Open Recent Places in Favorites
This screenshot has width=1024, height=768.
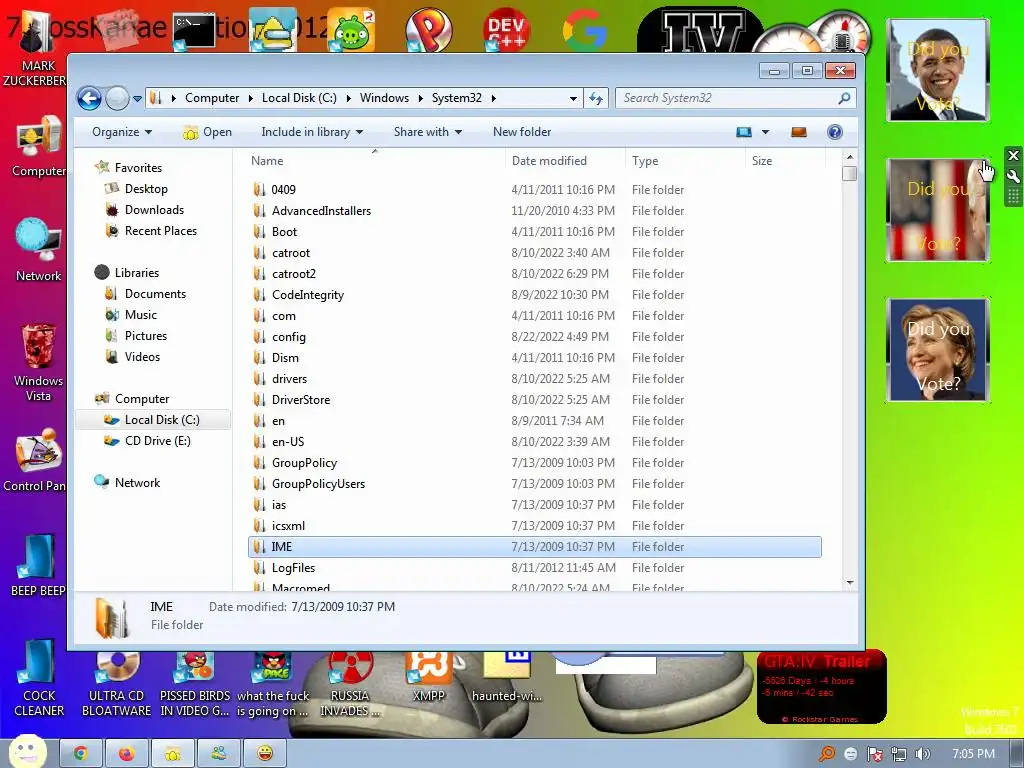tap(161, 231)
